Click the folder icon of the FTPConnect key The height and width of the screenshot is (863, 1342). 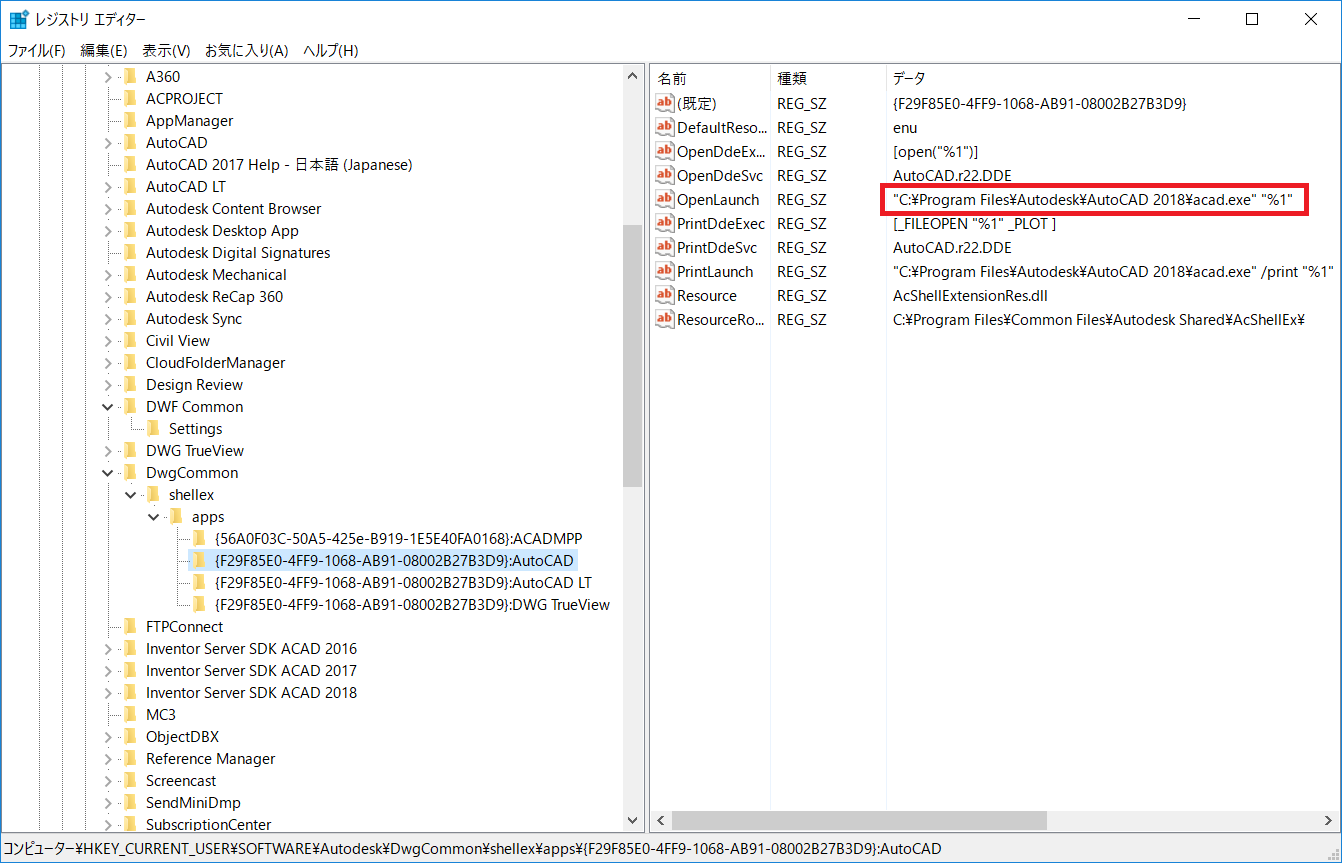click(131, 626)
